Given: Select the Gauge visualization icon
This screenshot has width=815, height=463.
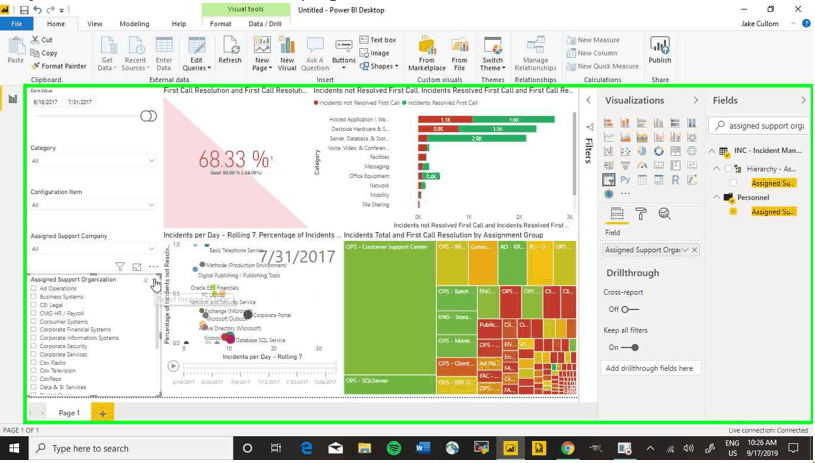Looking at the screenshot, I should click(642, 165).
